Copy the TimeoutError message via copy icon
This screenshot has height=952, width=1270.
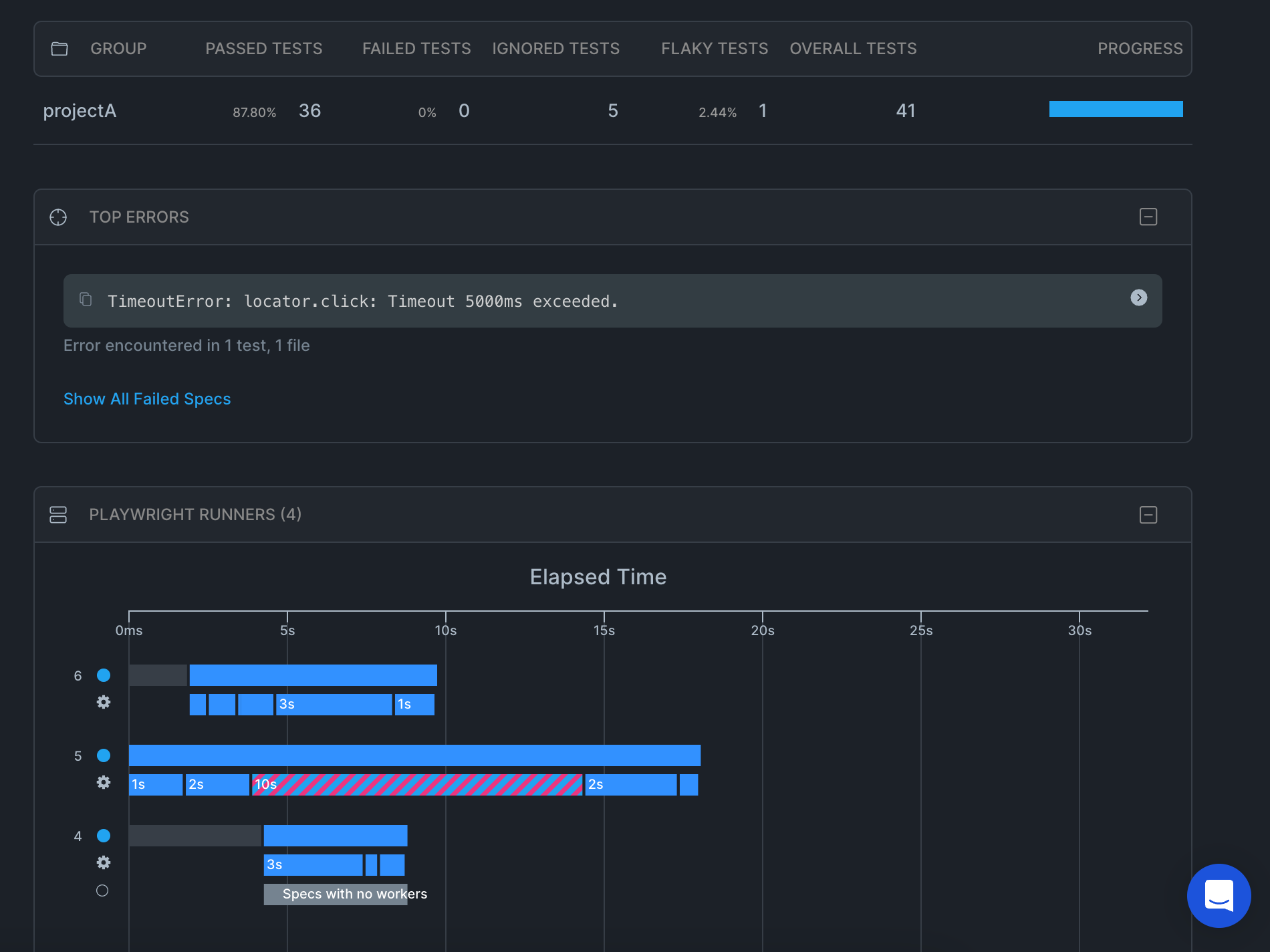click(x=86, y=299)
